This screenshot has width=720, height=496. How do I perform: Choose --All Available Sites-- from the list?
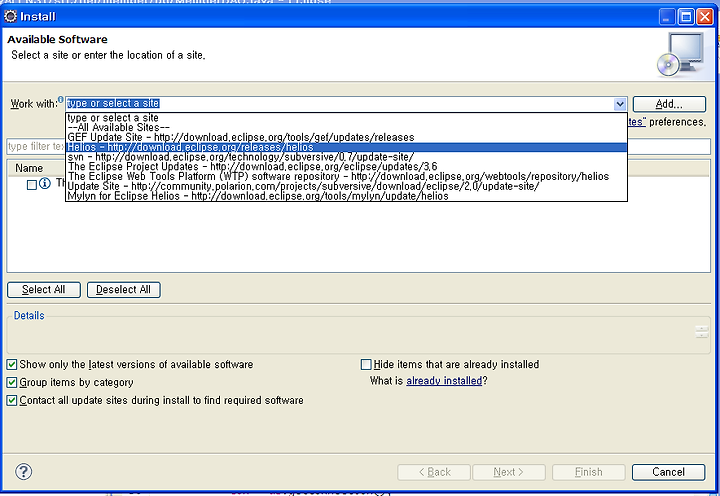(x=346, y=127)
